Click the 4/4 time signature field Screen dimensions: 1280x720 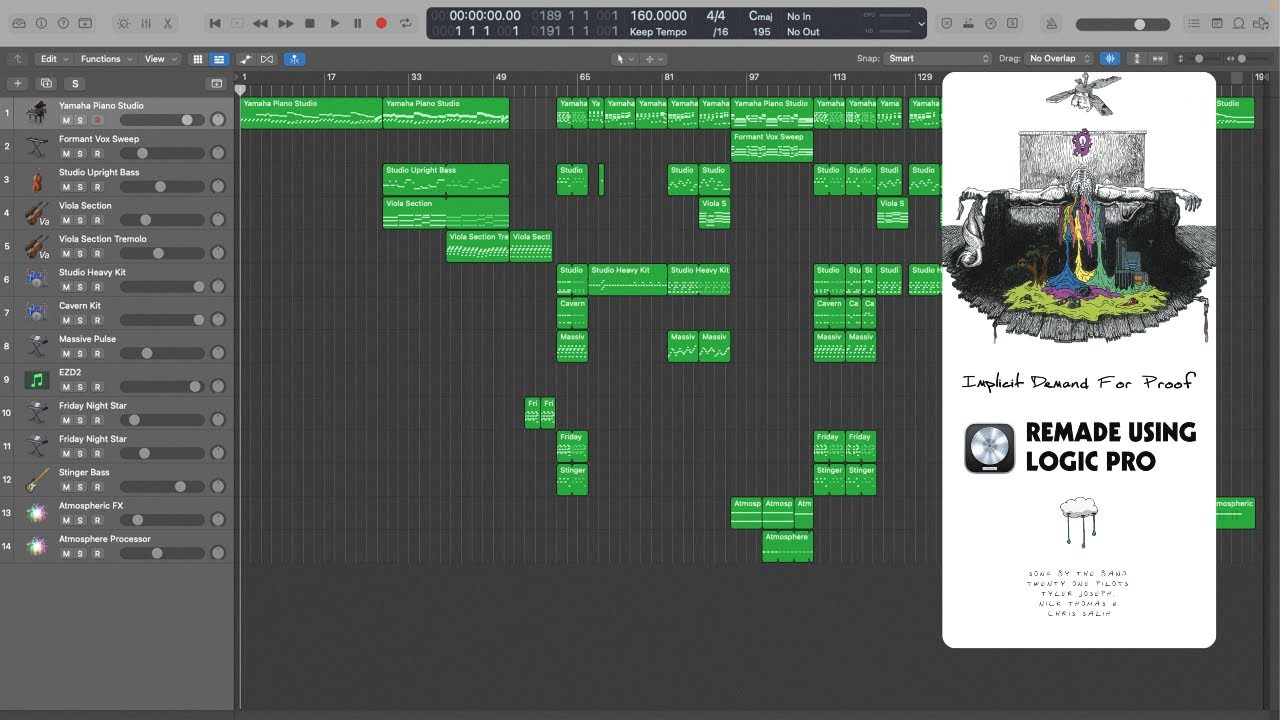pyautogui.click(x=716, y=16)
